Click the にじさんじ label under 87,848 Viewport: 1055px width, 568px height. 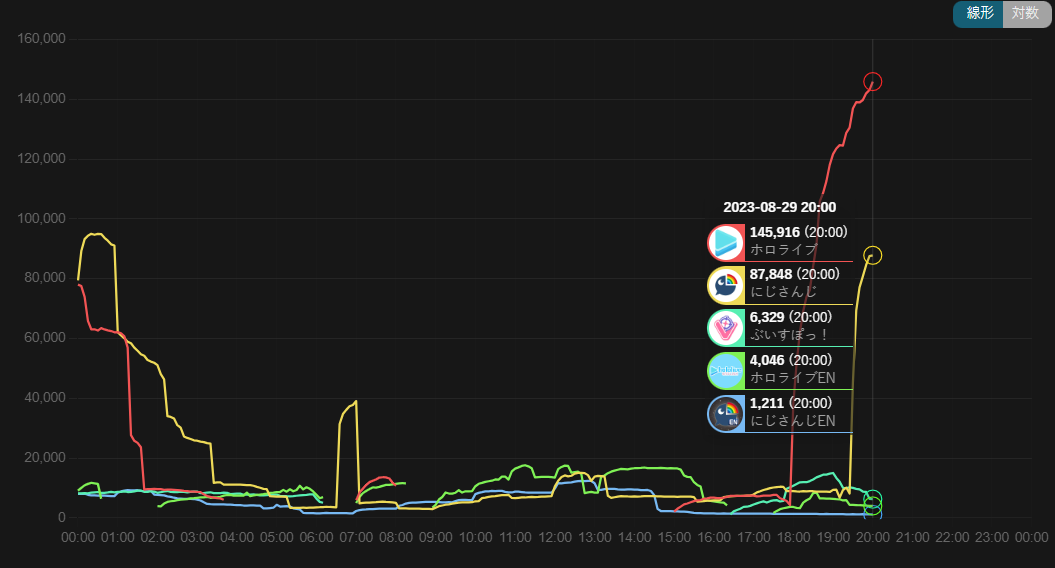coord(783,292)
